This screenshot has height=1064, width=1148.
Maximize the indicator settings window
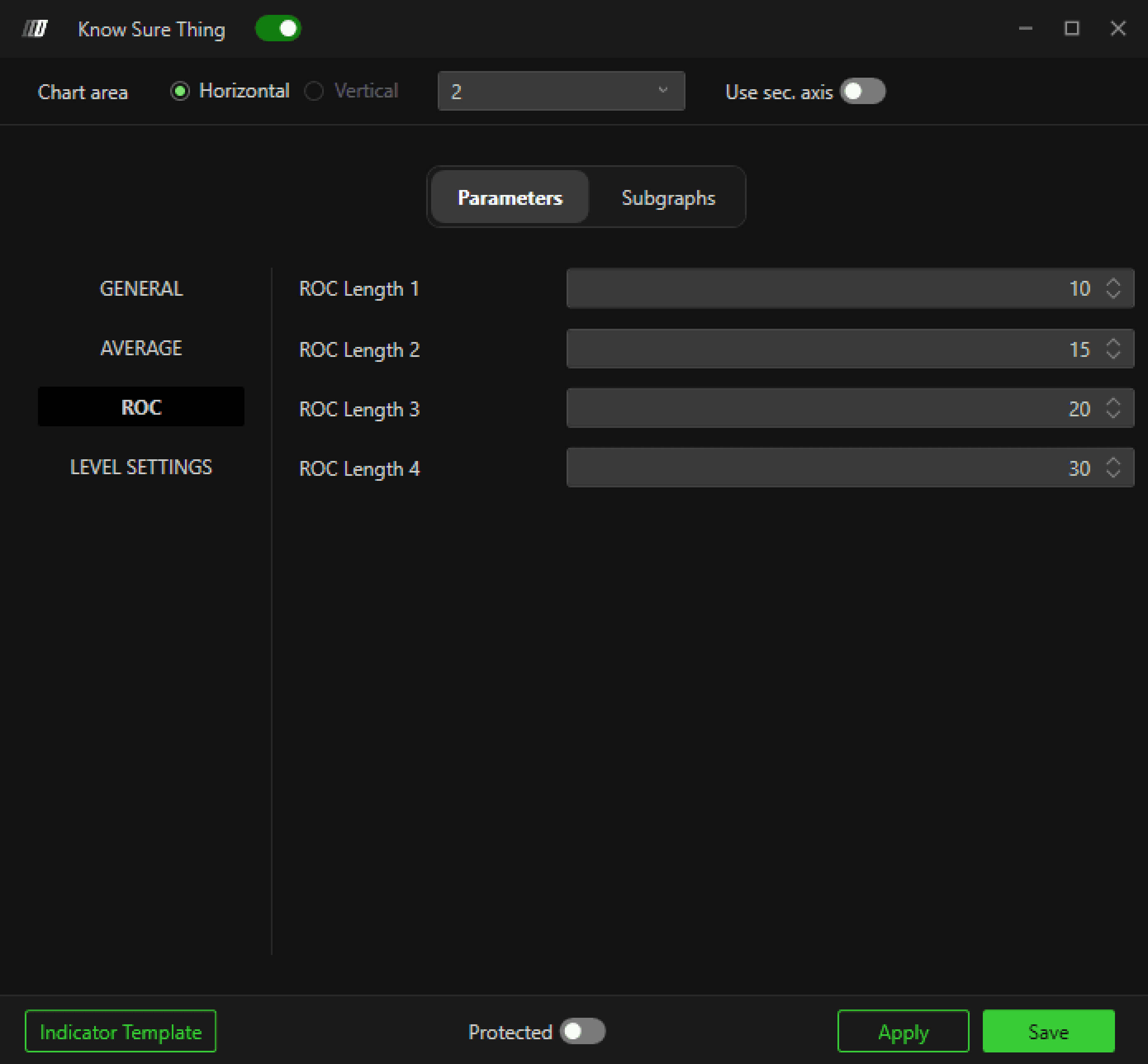tap(1072, 28)
